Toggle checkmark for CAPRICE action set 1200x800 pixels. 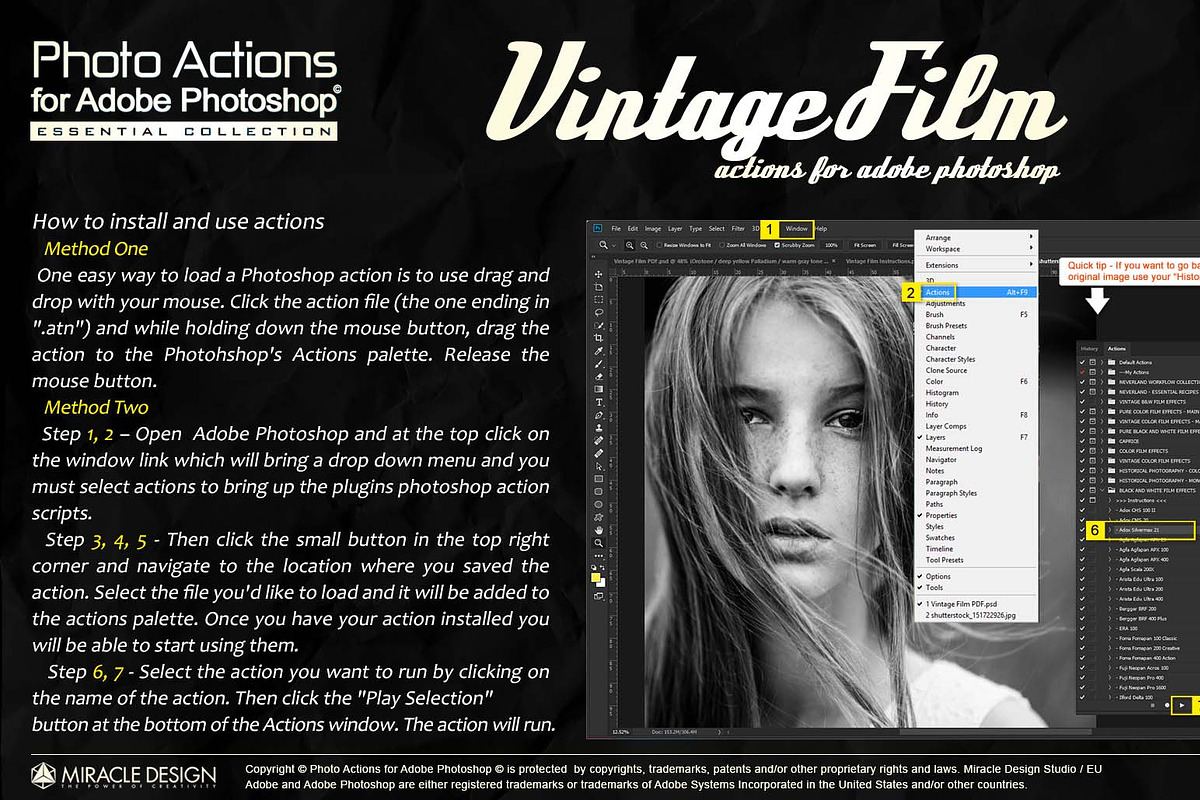point(1082,441)
